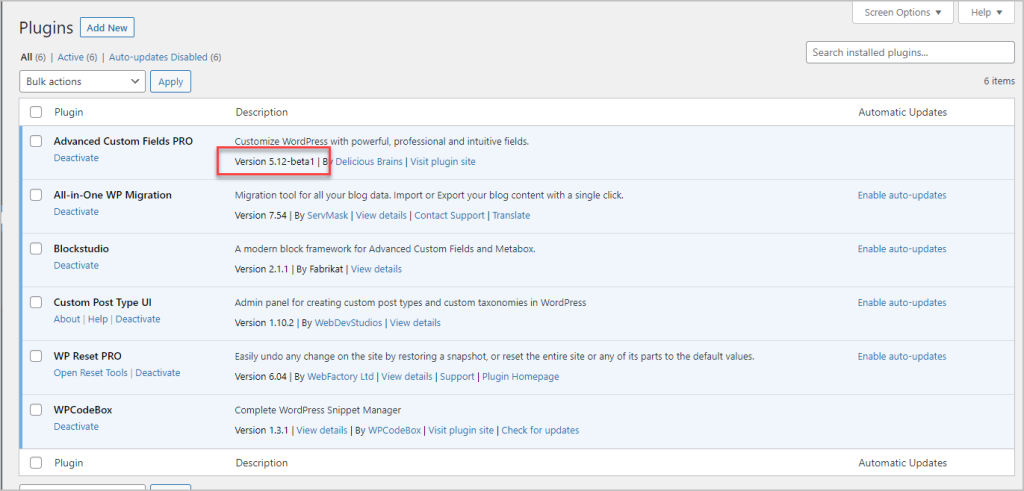Screen dimensions: 1024x491
Task: Open Reset Tools for WP Reset PRO
Action: (x=91, y=373)
